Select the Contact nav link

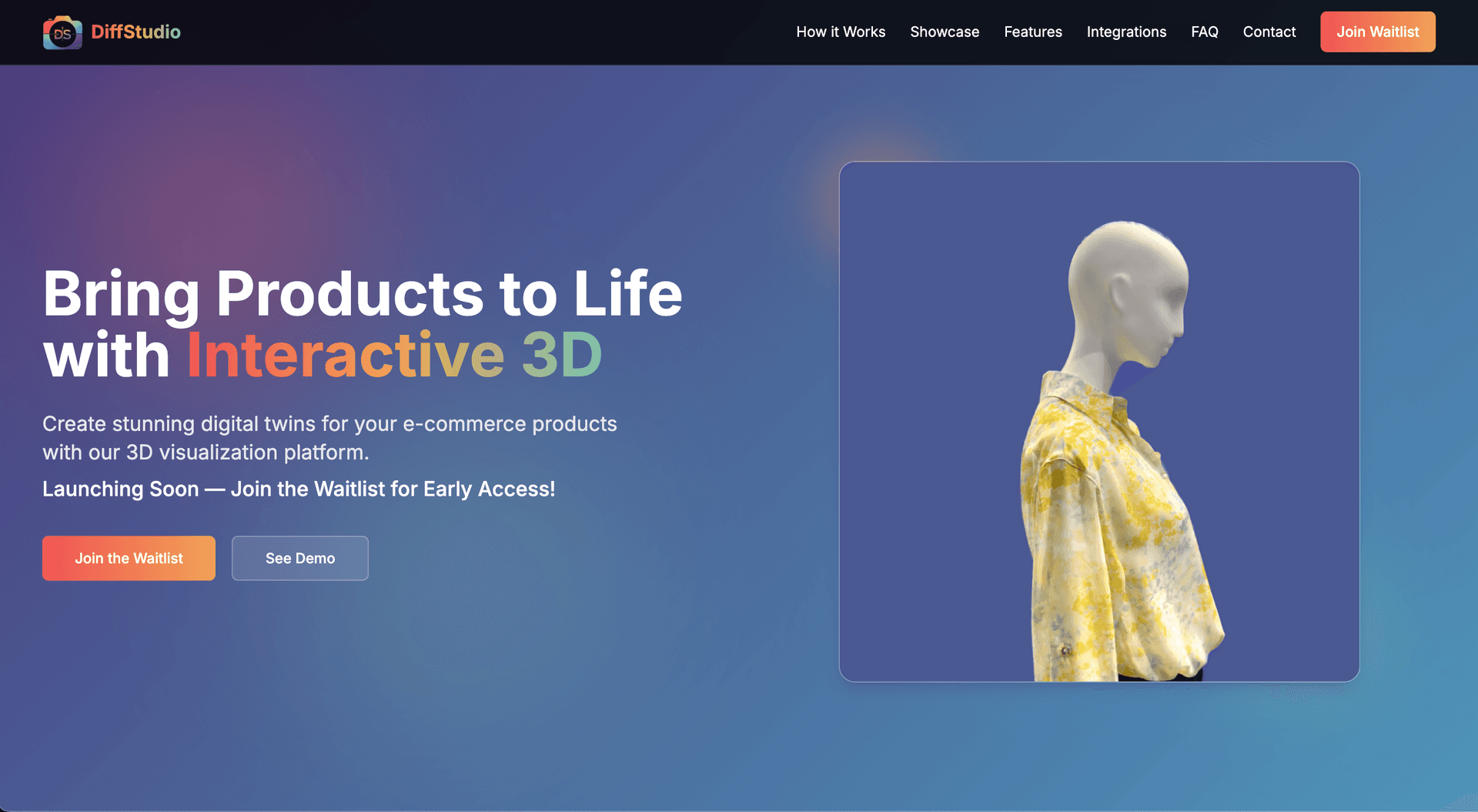pyautogui.click(x=1269, y=32)
